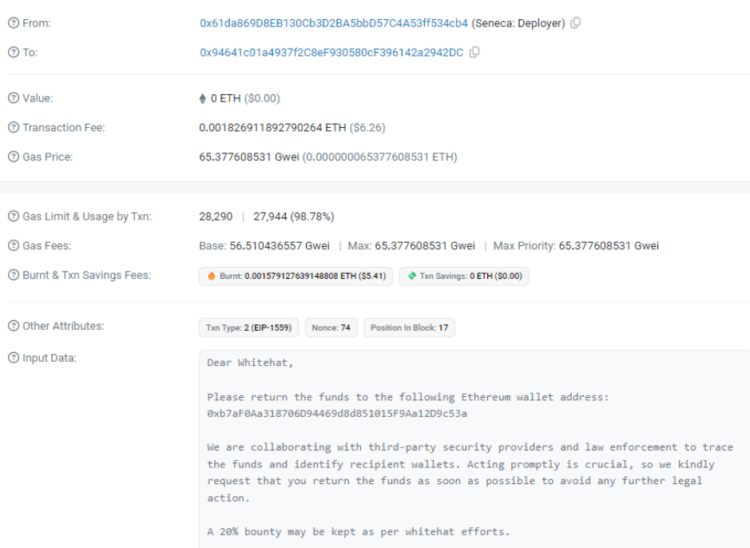Image resolution: width=750 pixels, height=548 pixels.
Task: Click the help icon beside From
Action: click(13, 23)
